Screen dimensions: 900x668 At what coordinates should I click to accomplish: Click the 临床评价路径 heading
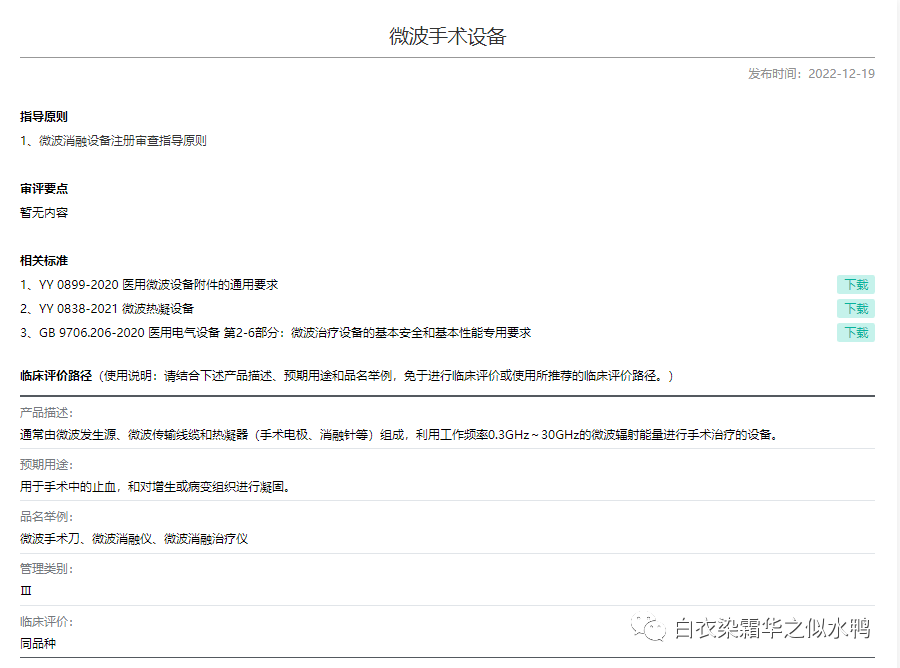[x=56, y=376]
